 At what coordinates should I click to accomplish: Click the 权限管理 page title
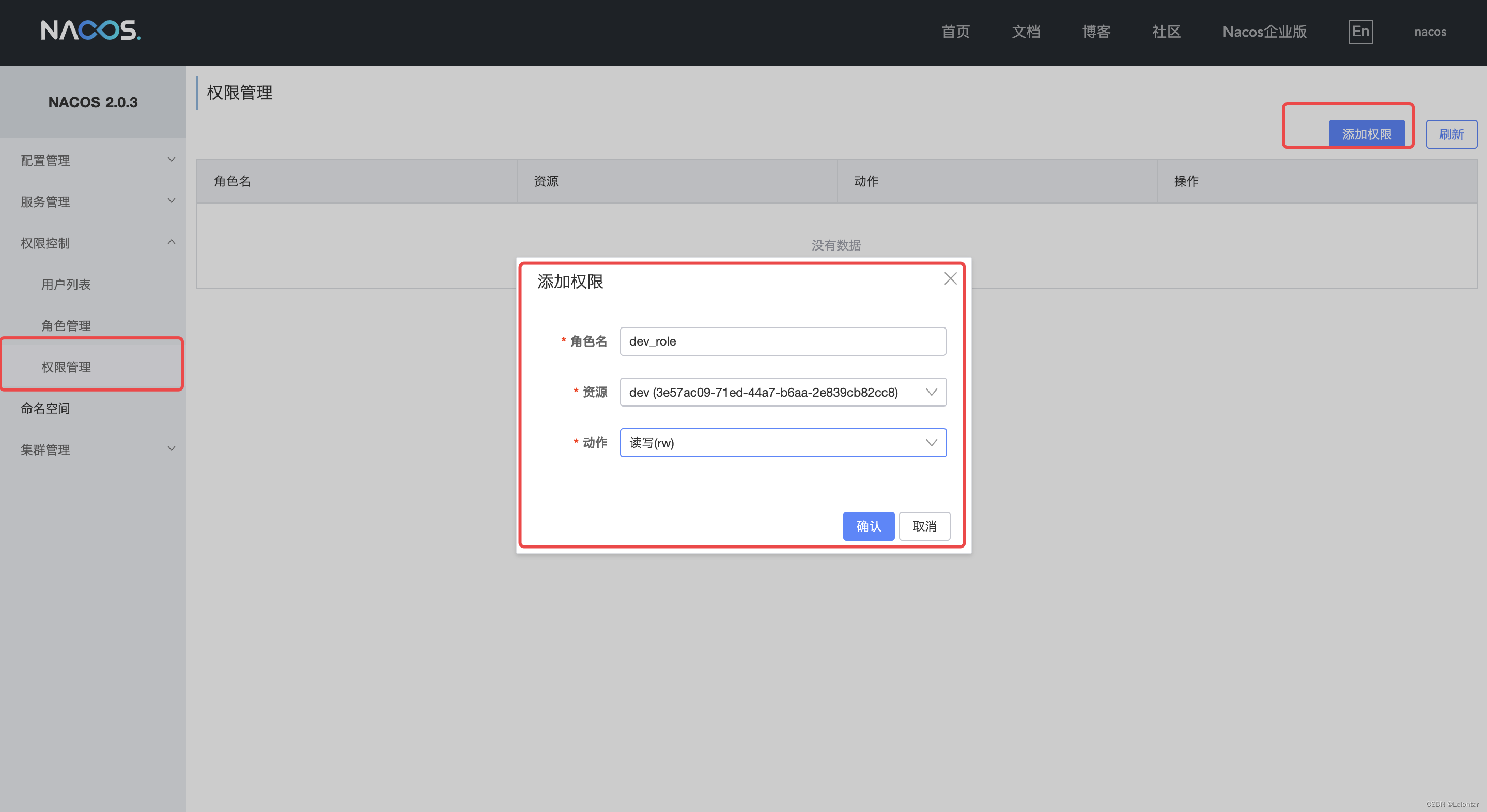pyautogui.click(x=240, y=92)
